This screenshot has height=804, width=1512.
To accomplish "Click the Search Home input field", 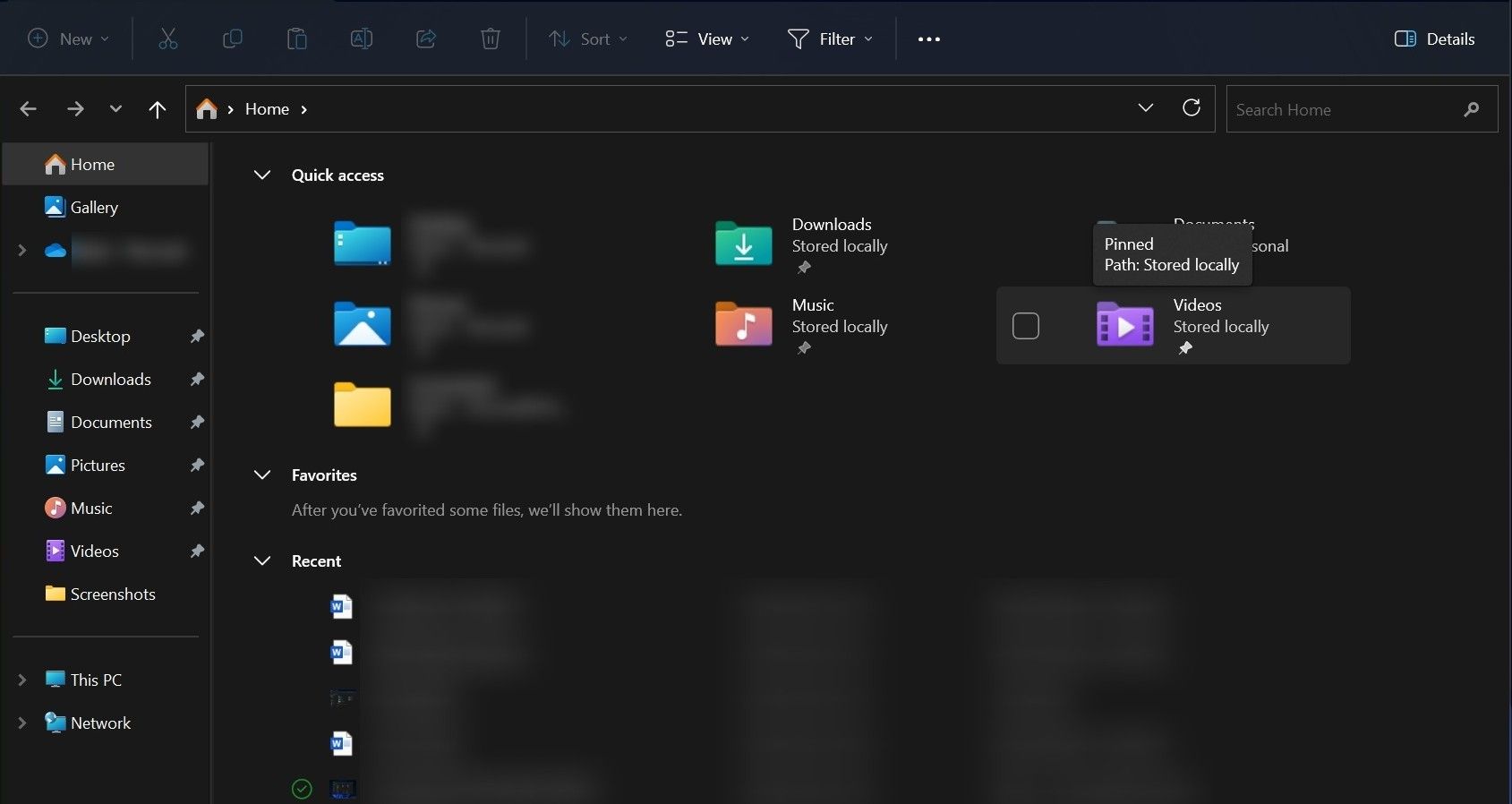I will tap(1343, 109).
